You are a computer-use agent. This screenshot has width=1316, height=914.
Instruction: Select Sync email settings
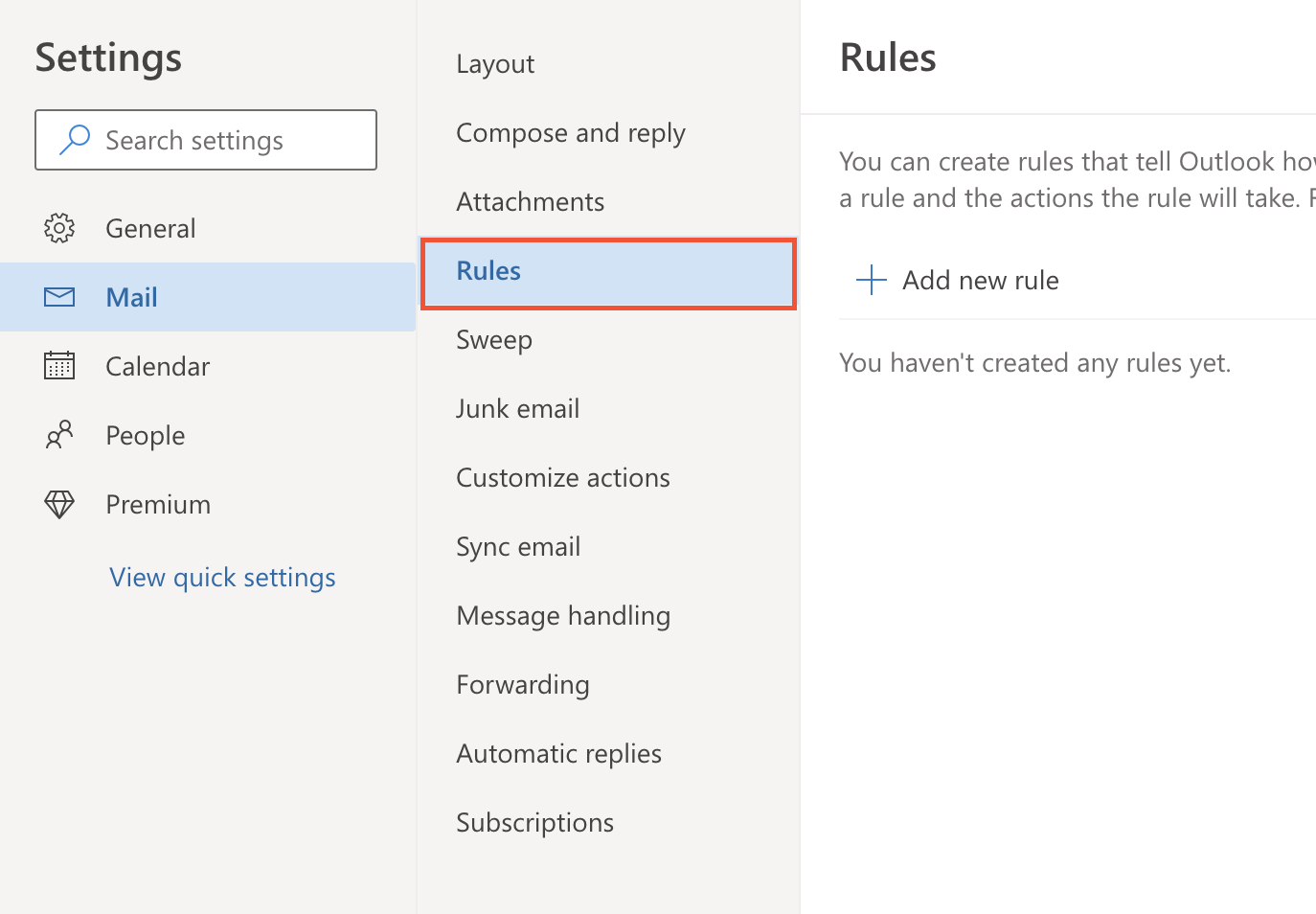(518, 546)
